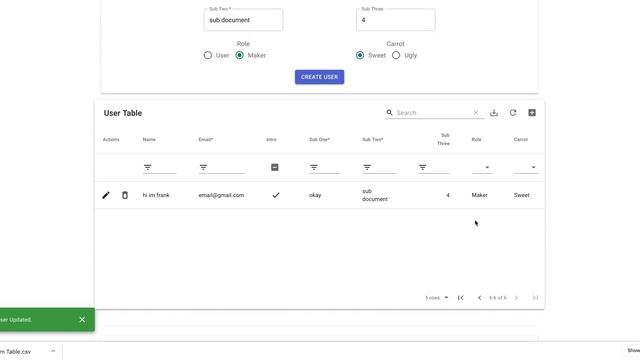The height and width of the screenshot is (360, 640).
Task: Click the Maker cell in the table row
Action: pos(480,195)
